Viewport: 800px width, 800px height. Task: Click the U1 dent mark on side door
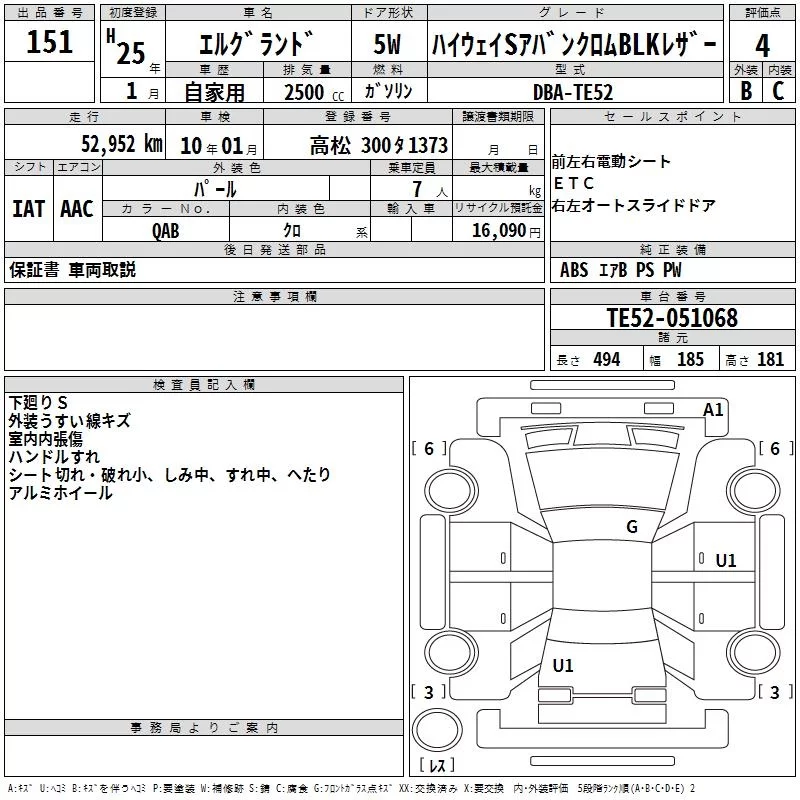point(726,561)
